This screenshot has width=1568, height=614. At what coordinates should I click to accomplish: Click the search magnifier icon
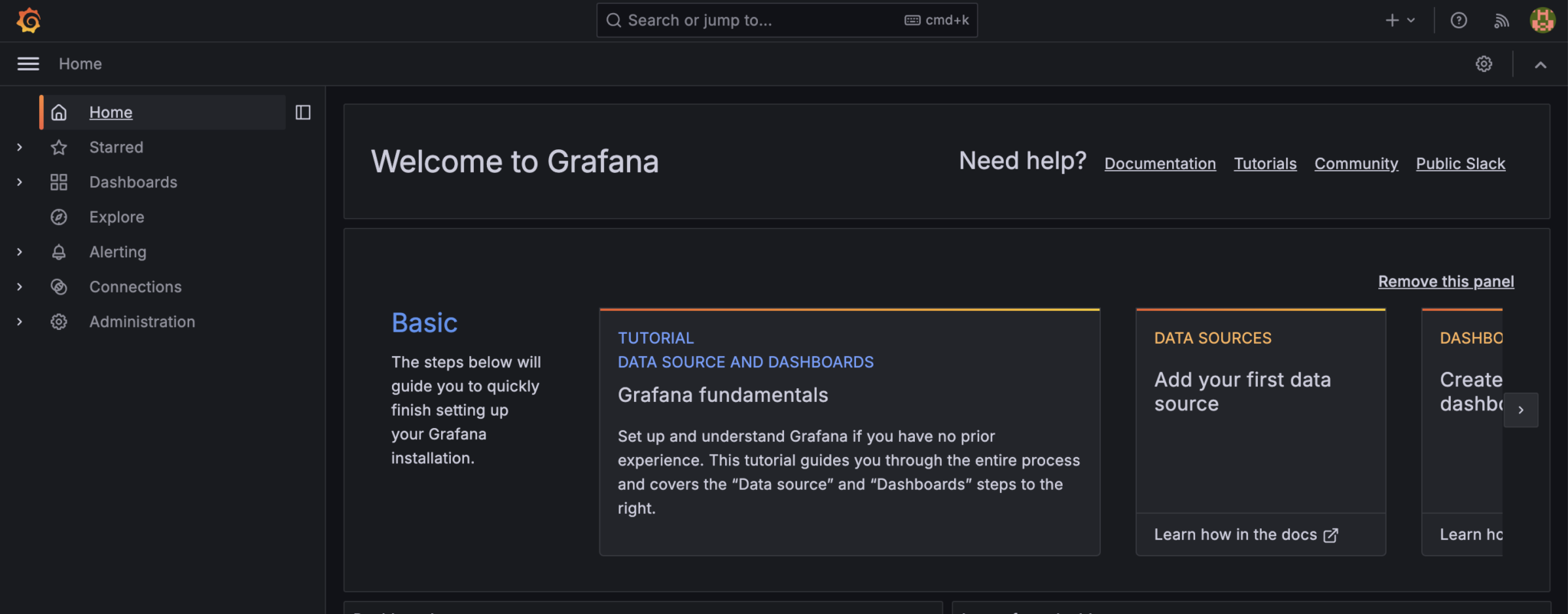click(x=613, y=21)
